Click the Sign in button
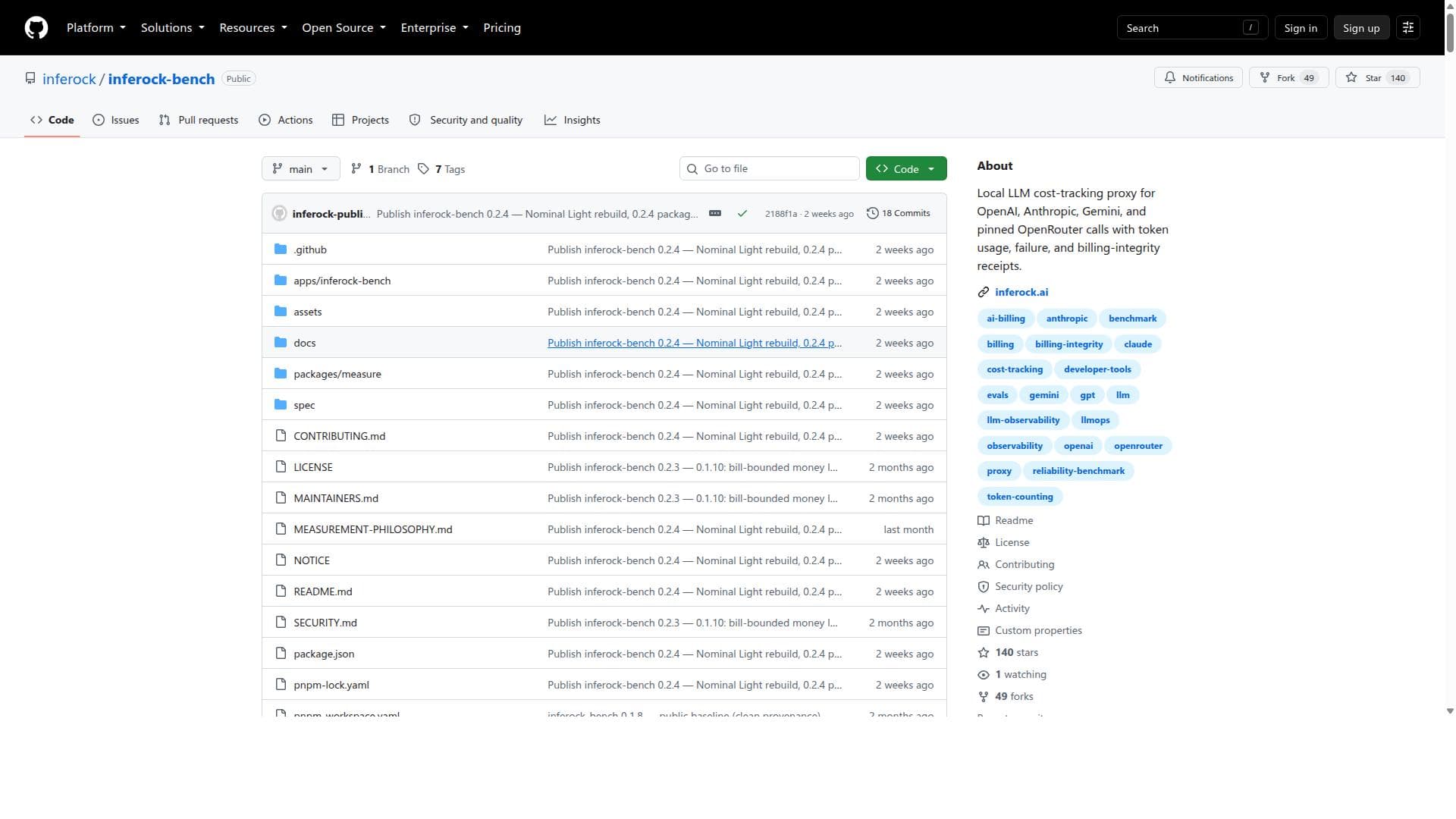Screen dimensions: 1456x819 tap(1301, 28)
